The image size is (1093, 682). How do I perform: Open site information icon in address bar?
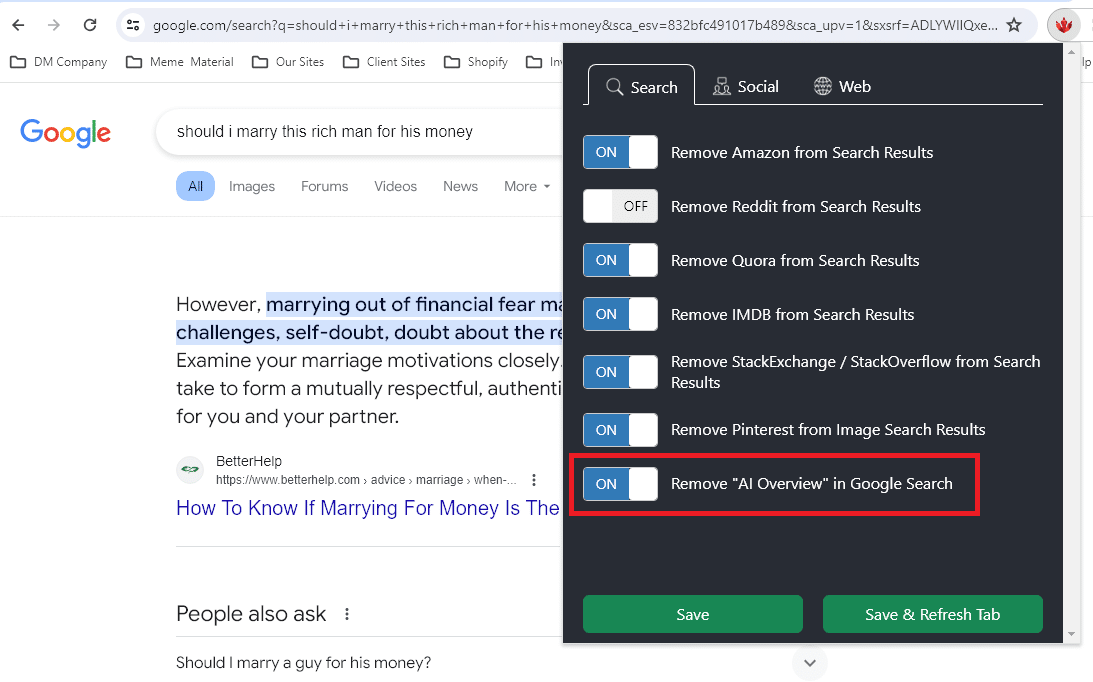(132, 25)
